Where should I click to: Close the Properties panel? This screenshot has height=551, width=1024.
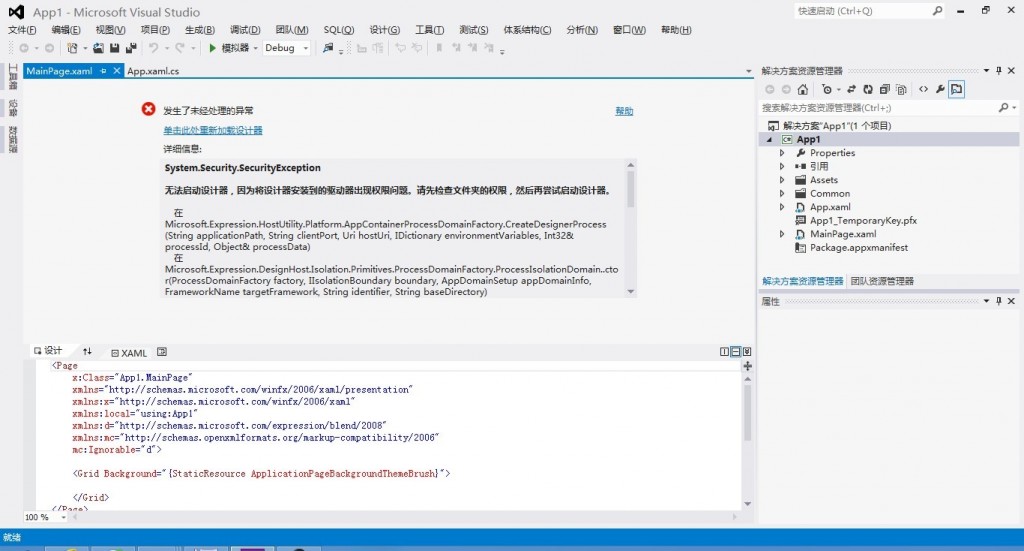coord(1012,301)
